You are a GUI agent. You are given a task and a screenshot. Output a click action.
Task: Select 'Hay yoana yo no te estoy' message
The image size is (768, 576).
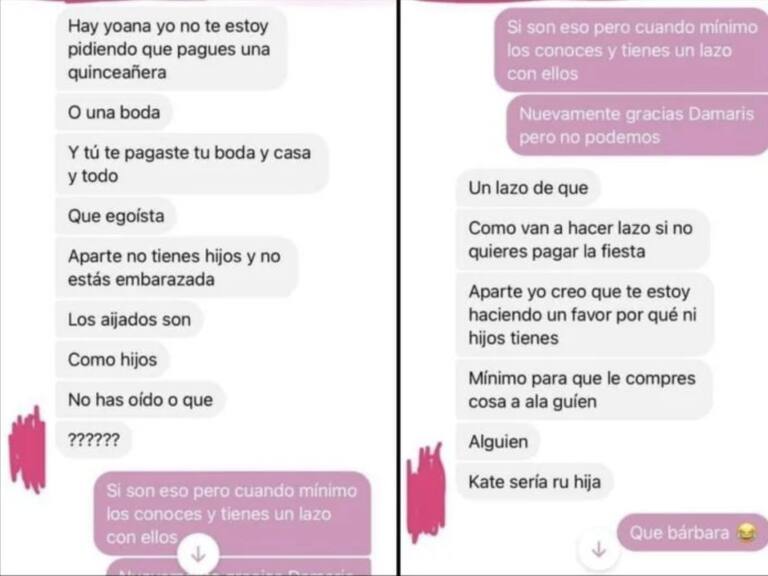tap(171, 49)
